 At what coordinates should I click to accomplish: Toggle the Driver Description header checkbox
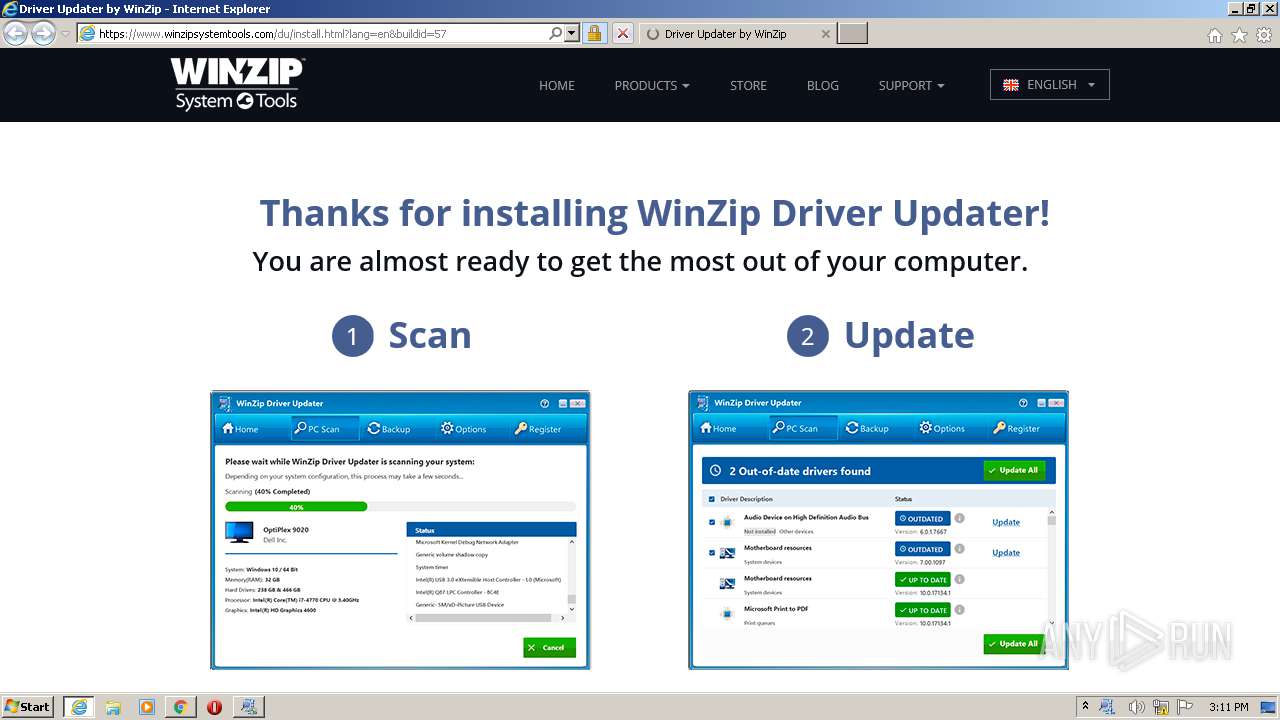click(712, 499)
